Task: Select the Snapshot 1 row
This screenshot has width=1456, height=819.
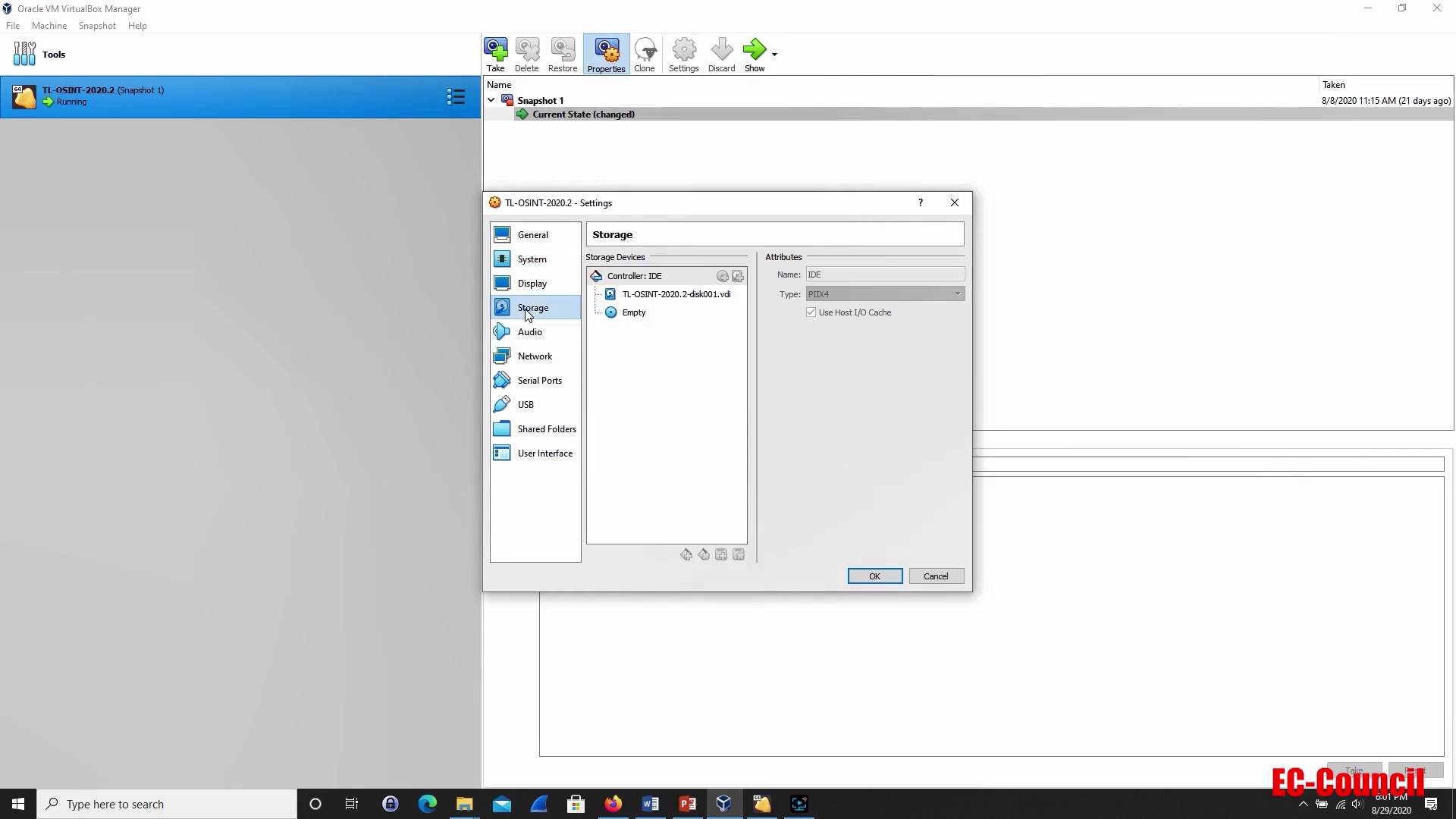Action: click(x=968, y=100)
